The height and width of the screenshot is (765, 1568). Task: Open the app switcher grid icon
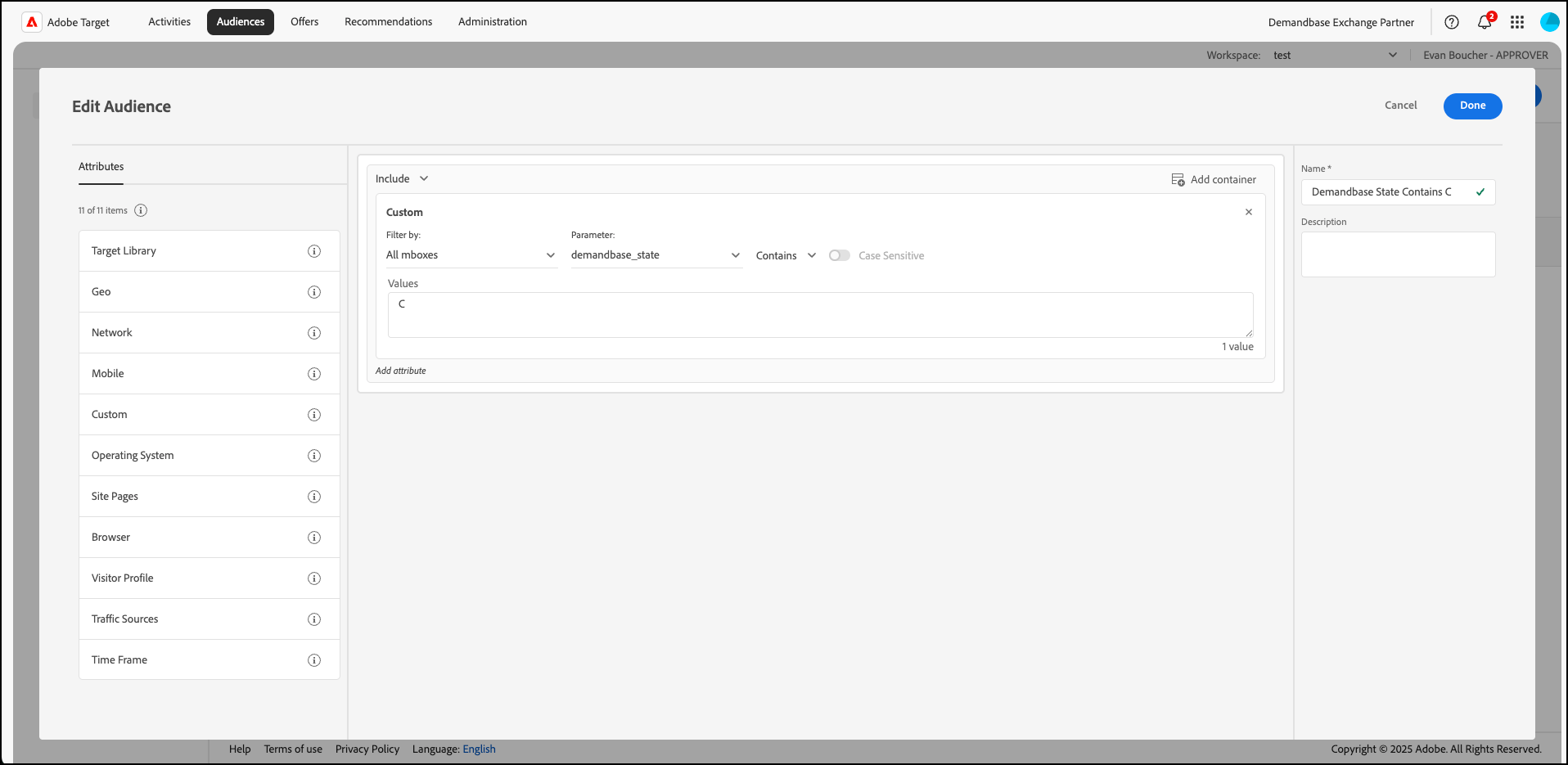(1516, 22)
